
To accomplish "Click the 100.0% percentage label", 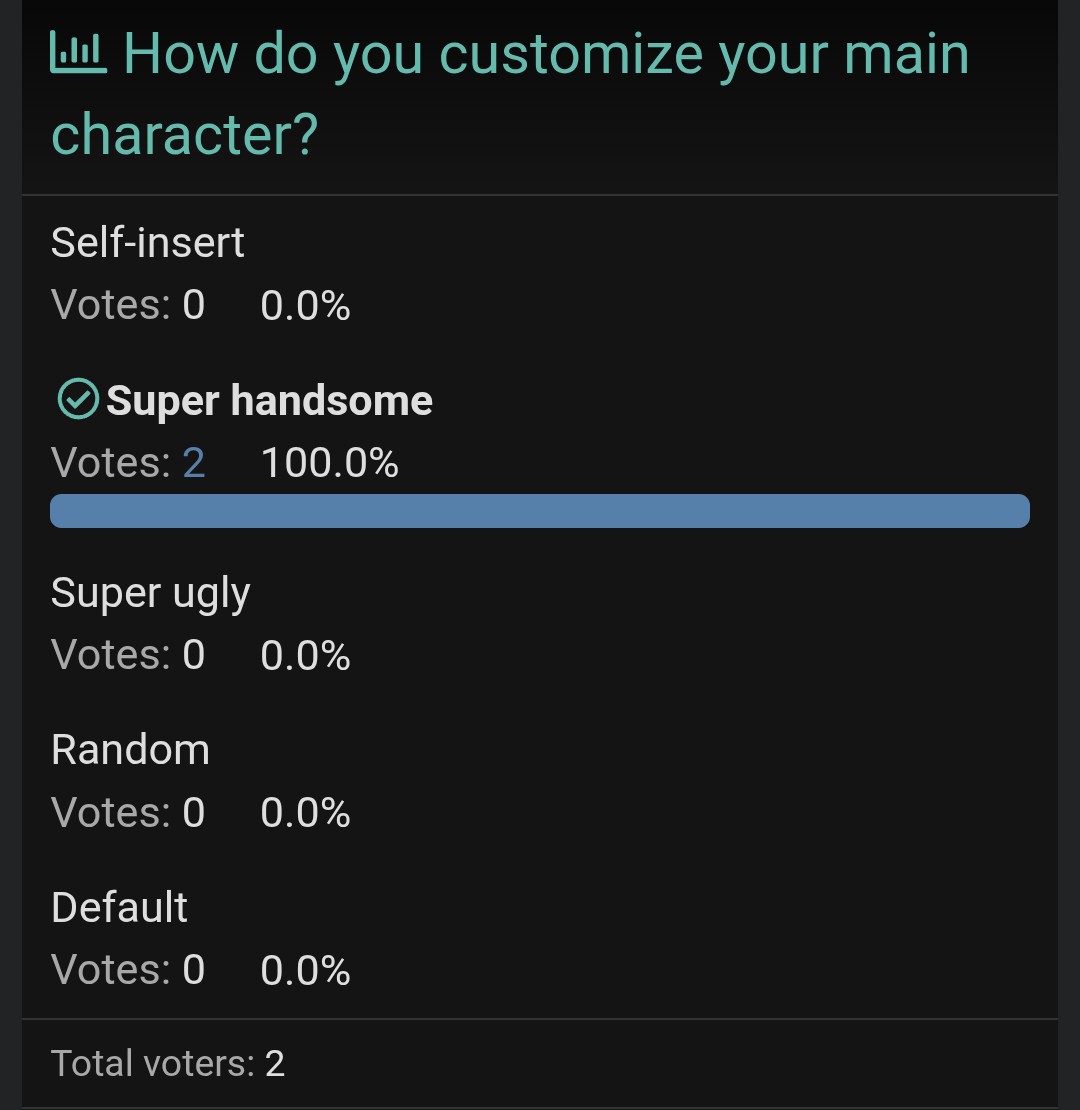I will [x=330, y=463].
